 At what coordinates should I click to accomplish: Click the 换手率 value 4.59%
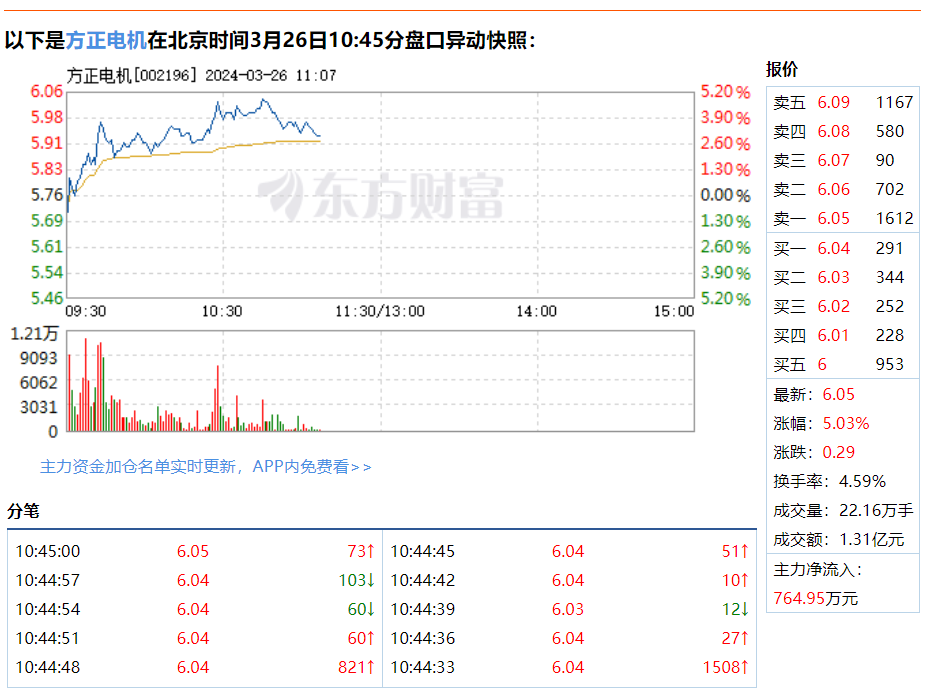pyautogui.click(x=862, y=481)
